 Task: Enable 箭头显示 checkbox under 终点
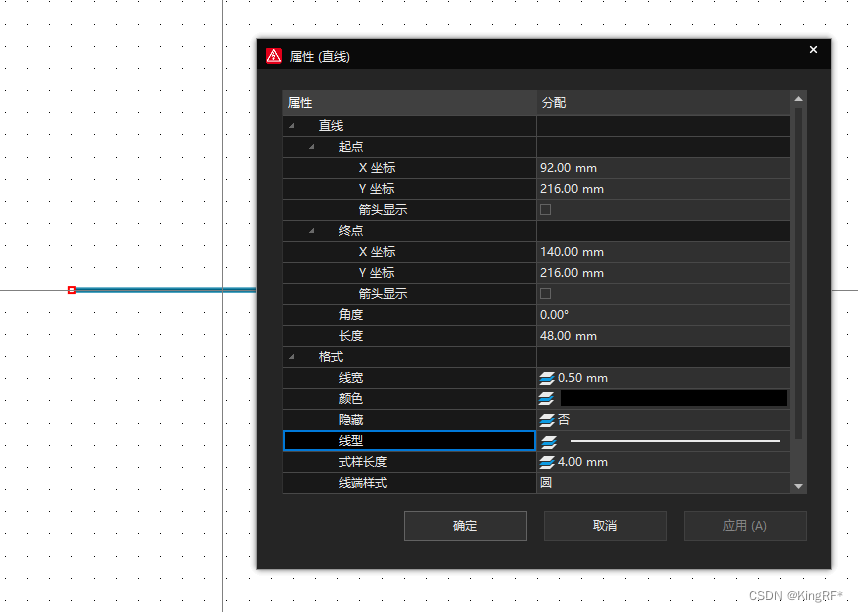coord(546,294)
